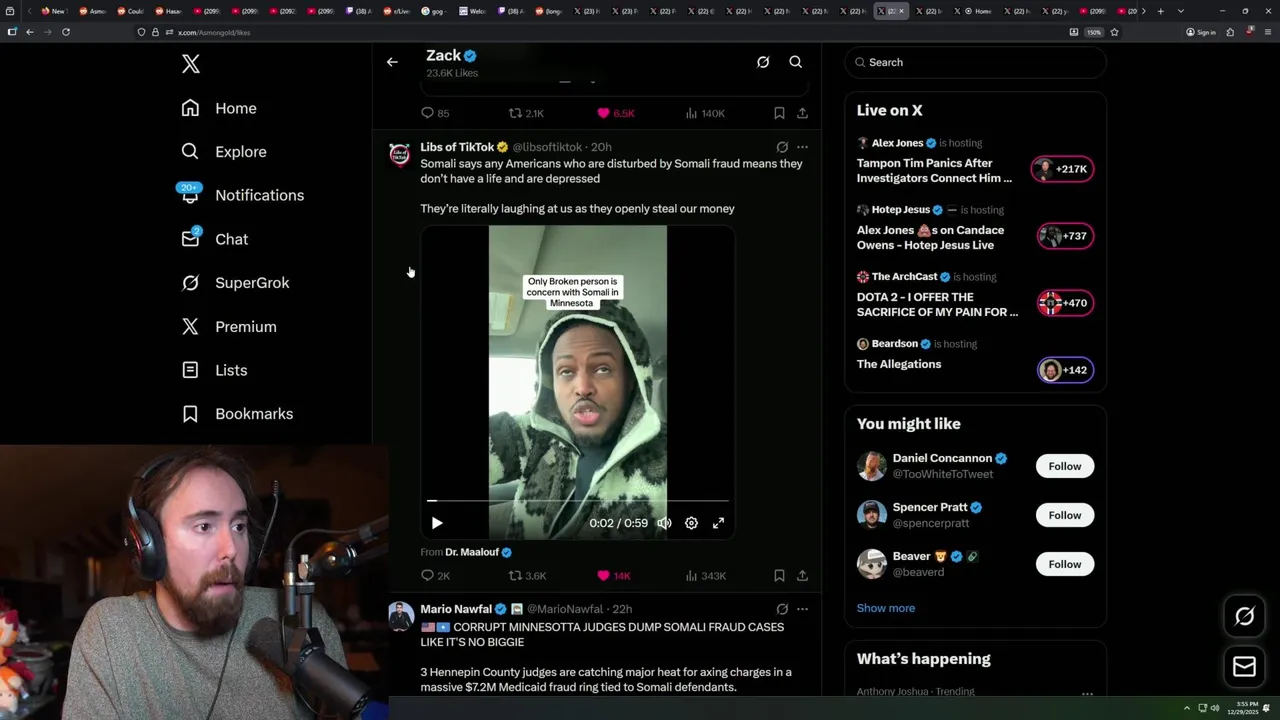
Task: Click the Search input field
Action: (x=975, y=62)
